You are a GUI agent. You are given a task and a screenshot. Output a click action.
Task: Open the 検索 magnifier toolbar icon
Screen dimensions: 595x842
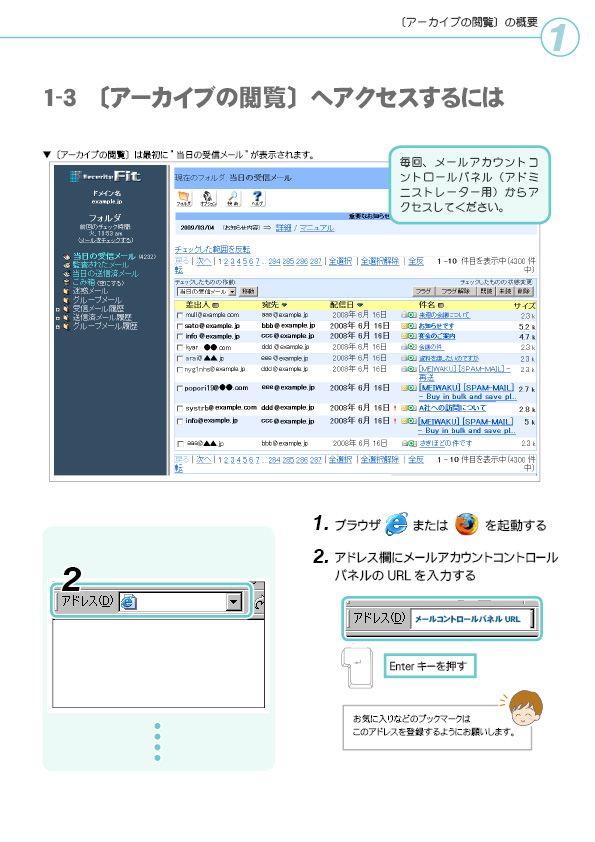[233, 198]
